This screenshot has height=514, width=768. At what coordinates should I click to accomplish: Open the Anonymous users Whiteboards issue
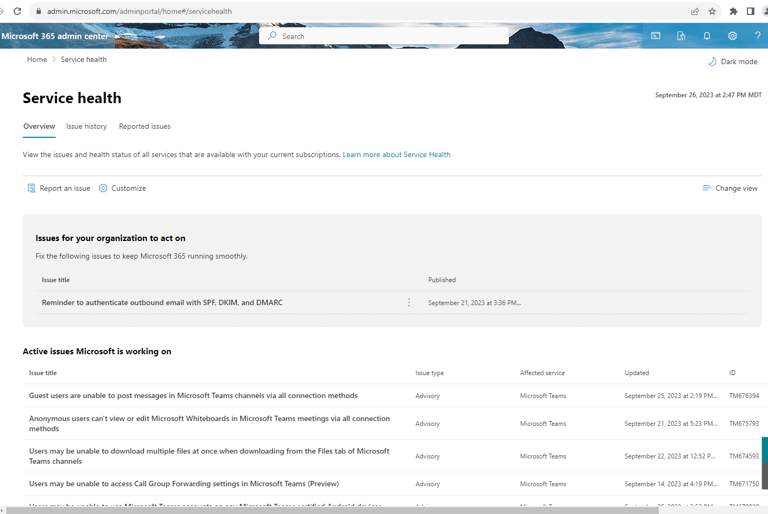[210, 423]
